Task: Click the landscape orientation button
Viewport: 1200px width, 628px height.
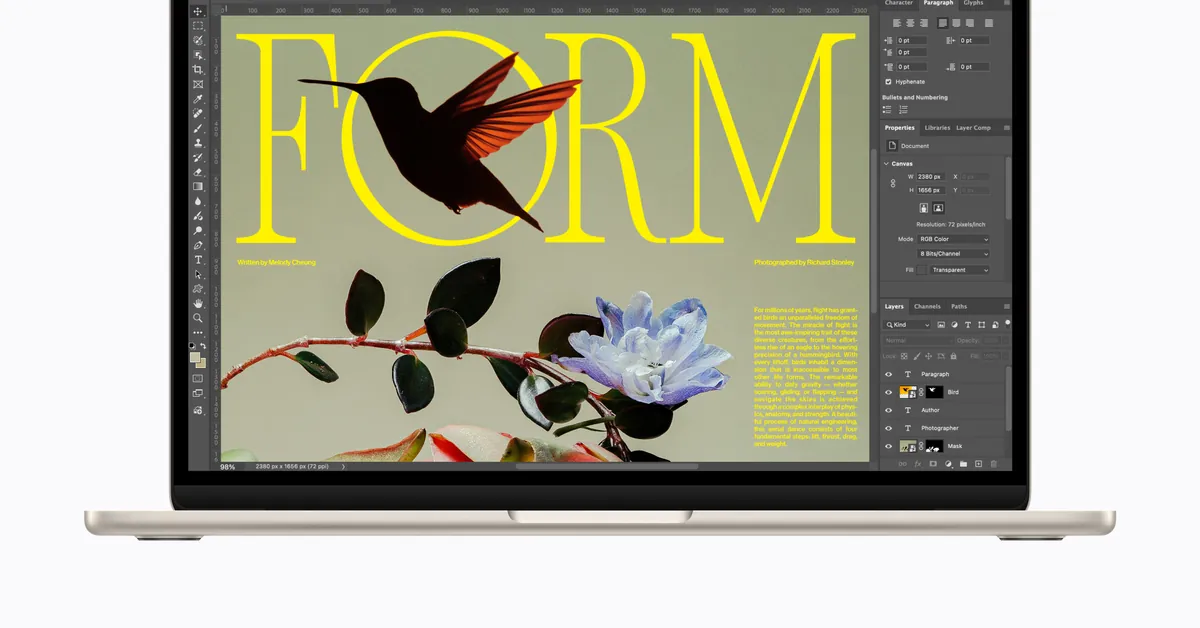Action: [x=938, y=208]
